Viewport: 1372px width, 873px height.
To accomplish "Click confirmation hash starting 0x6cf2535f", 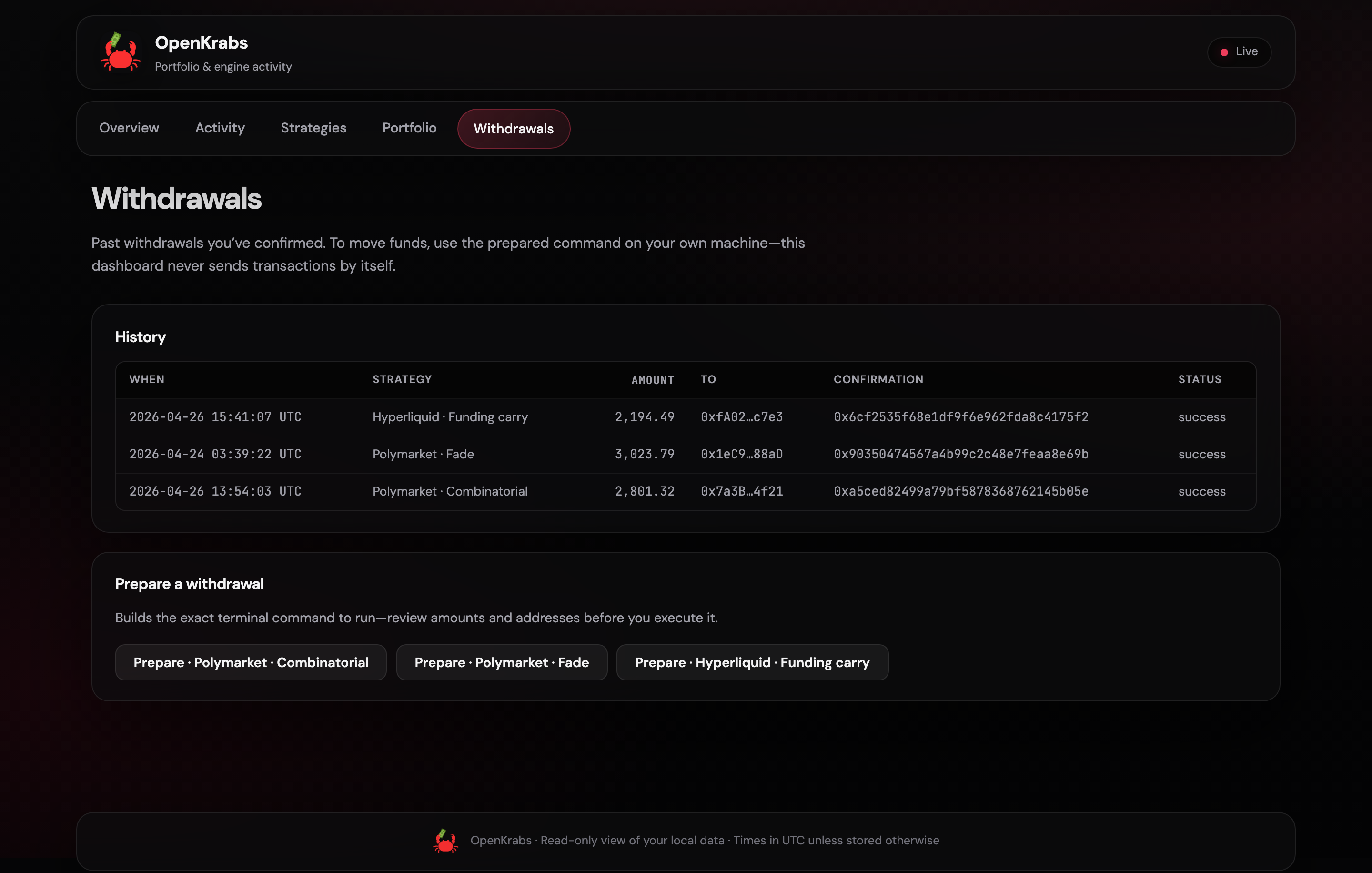I will (x=960, y=417).
